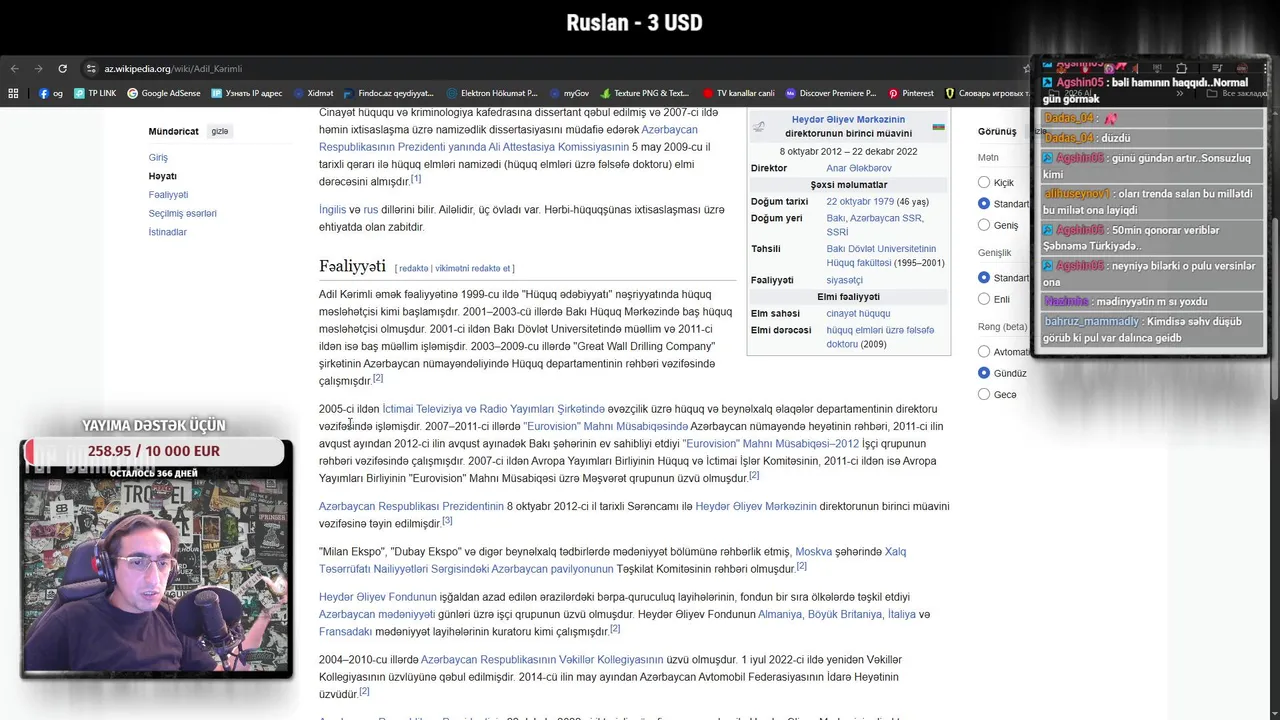Open the 'rus' language link

[370, 210]
